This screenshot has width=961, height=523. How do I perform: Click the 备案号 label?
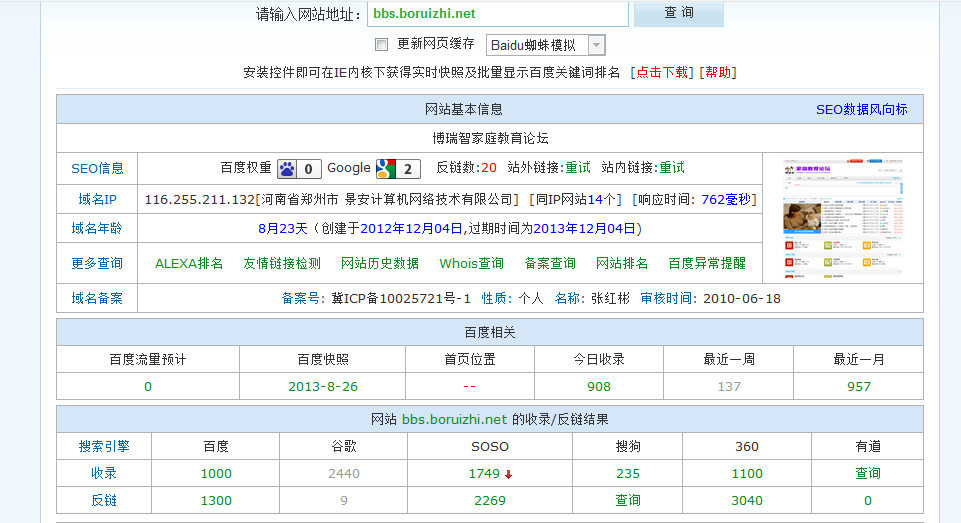click(x=303, y=299)
